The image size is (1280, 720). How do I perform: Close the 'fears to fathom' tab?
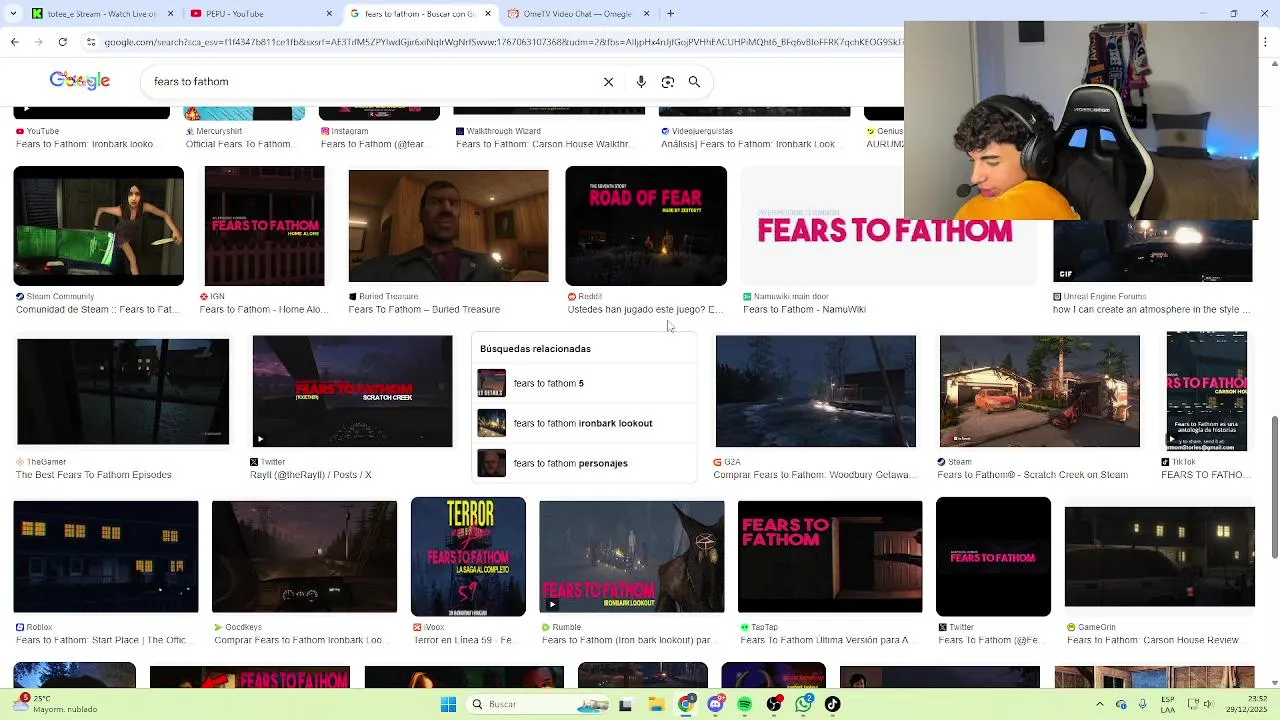pyautogui.click(x=488, y=14)
